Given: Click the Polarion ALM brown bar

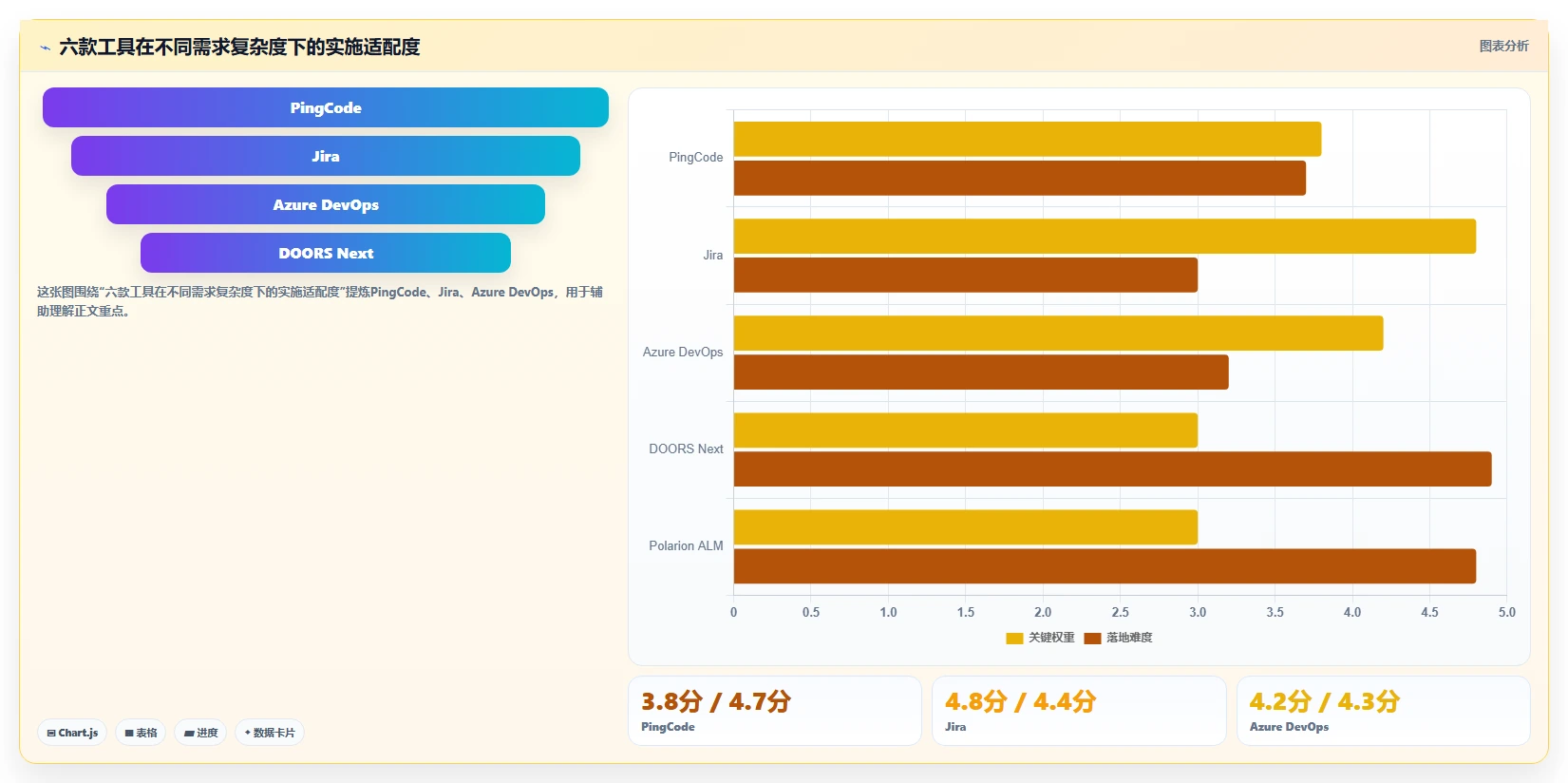Looking at the screenshot, I should pos(1105,565).
